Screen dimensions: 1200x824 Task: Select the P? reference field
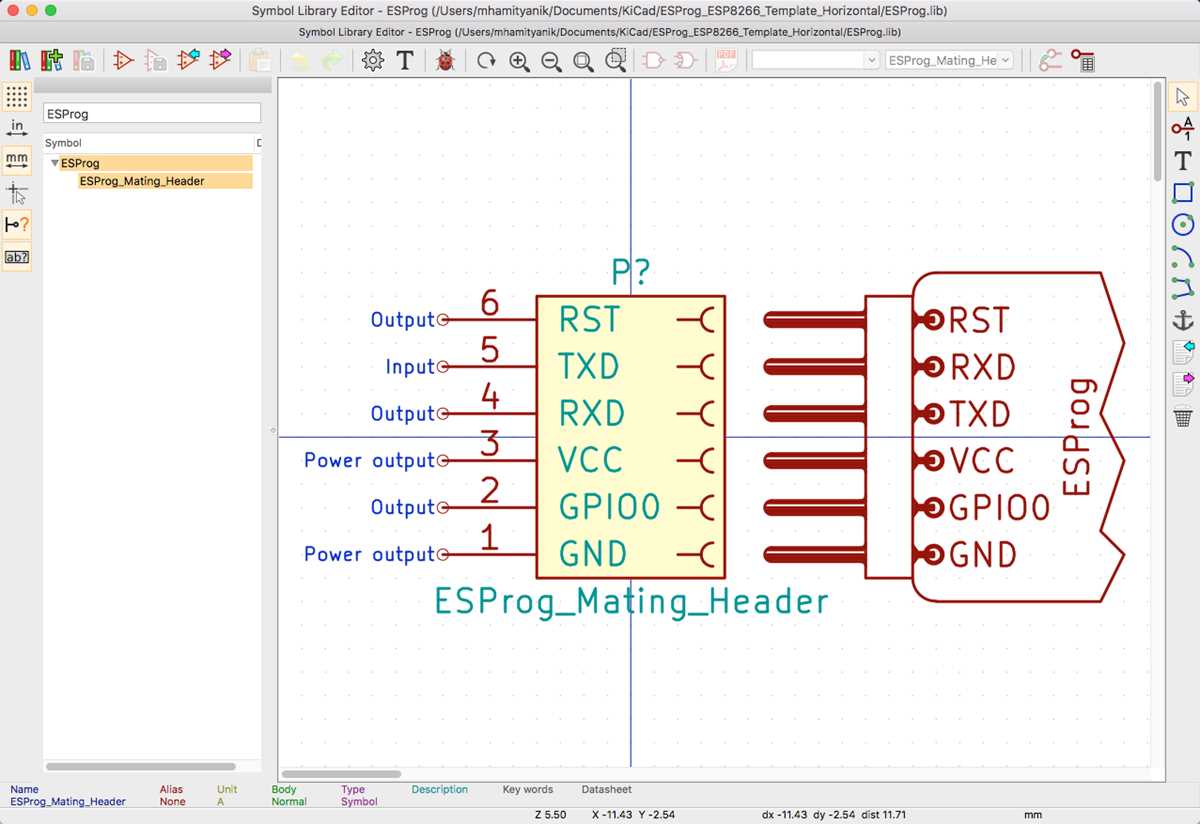click(x=631, y=273)
